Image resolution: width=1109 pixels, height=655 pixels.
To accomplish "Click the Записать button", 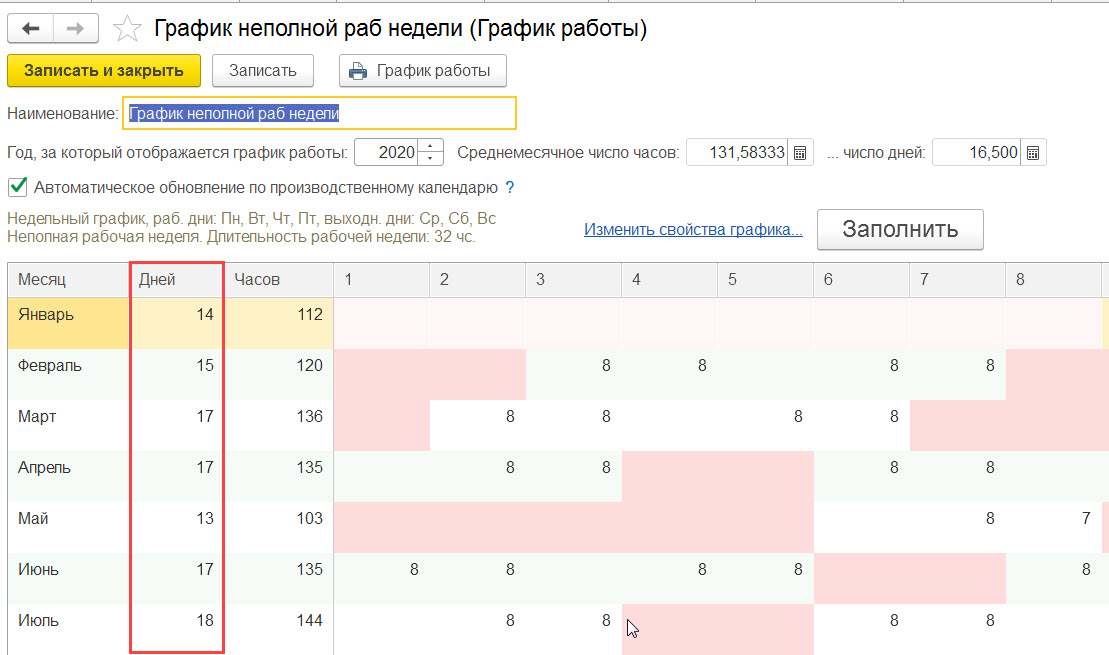I will point(262,71).
